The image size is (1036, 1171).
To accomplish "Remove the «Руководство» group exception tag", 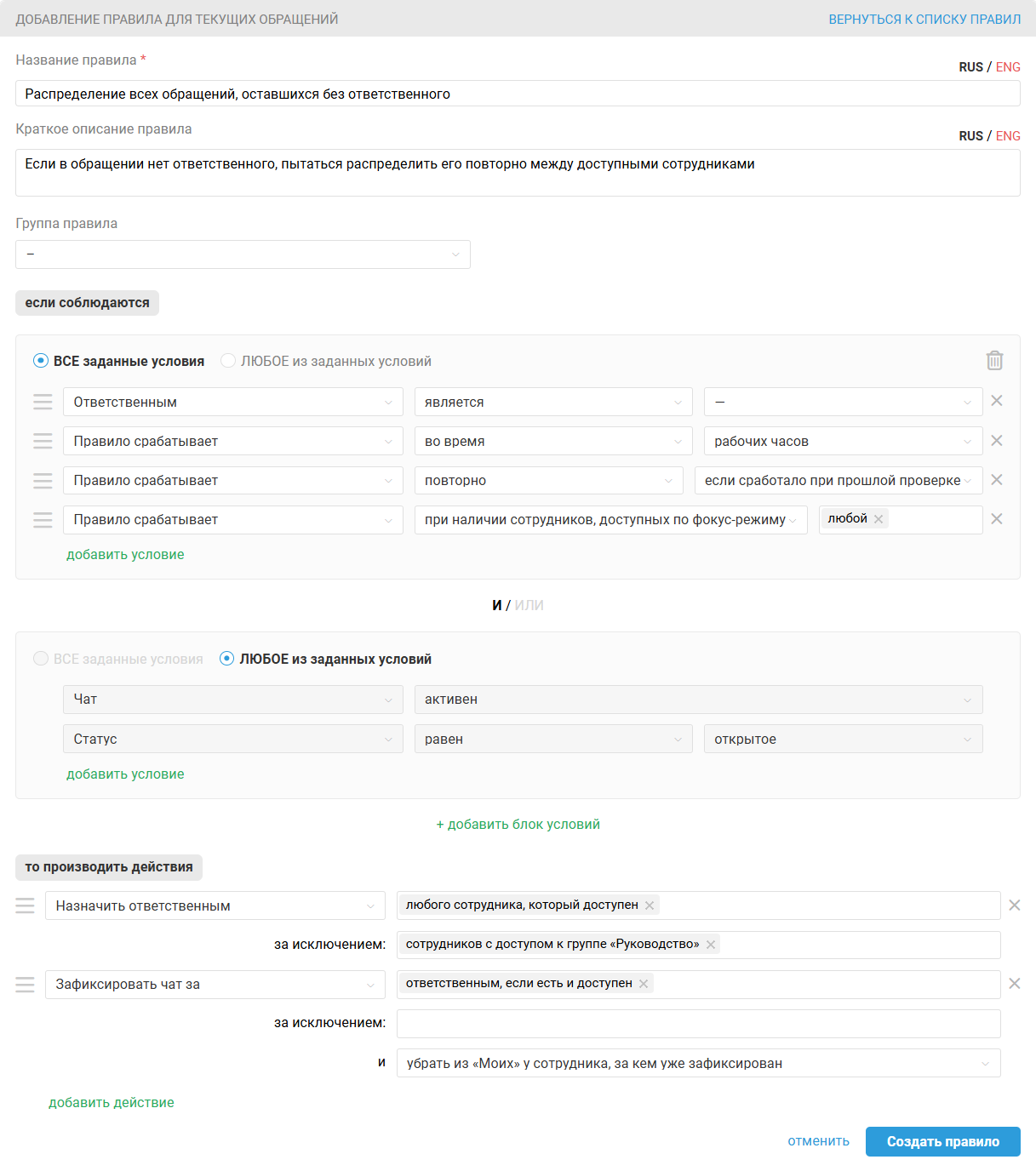I will [711, 945].
